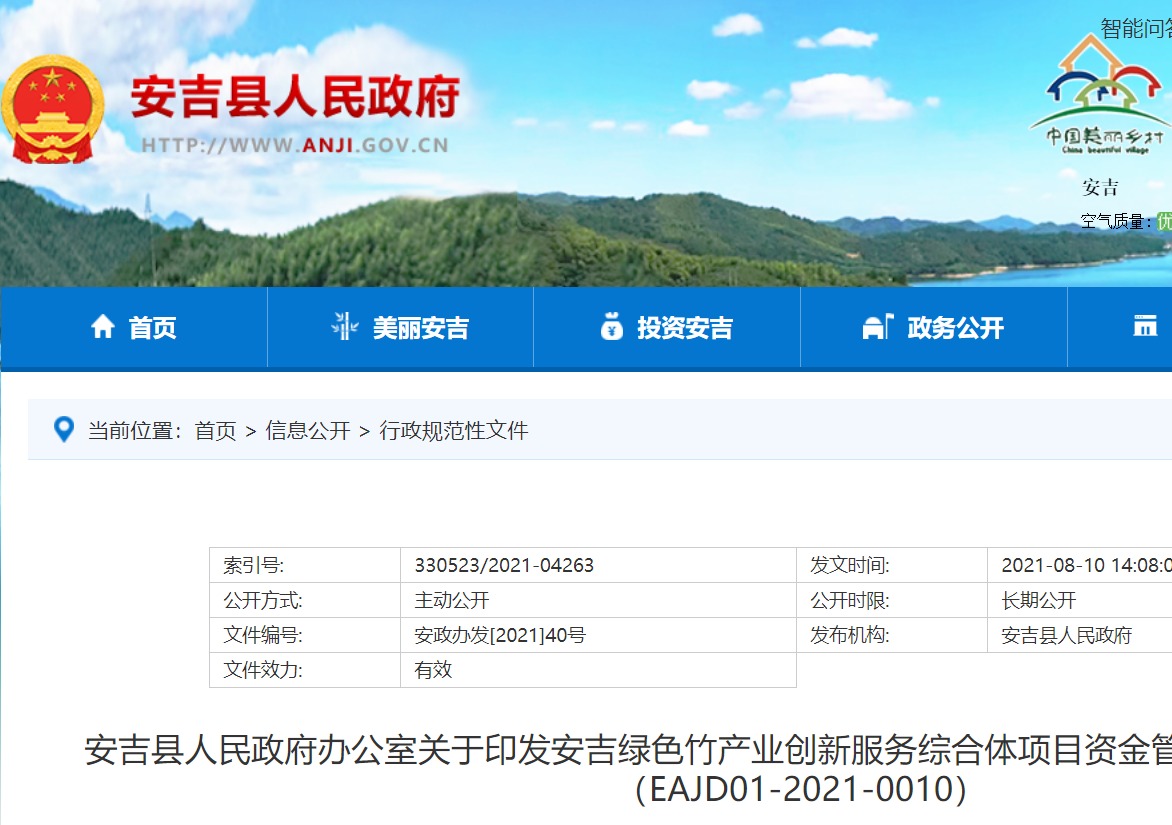Click the 安吉县人民政府 site title
Screen dimensions: 1172x825
(x=295, y=97)
